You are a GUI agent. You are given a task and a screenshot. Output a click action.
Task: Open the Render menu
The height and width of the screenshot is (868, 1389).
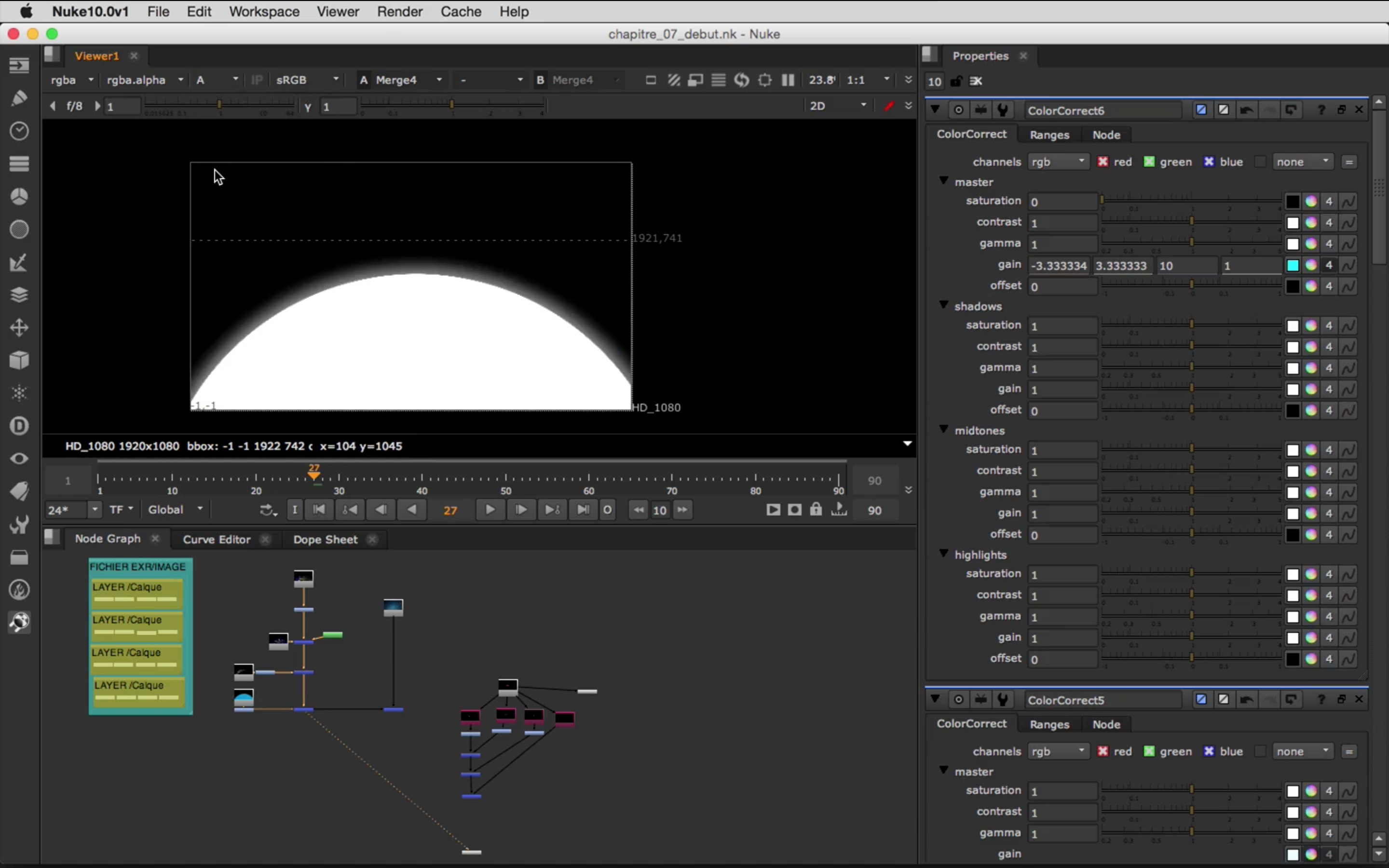399,12
